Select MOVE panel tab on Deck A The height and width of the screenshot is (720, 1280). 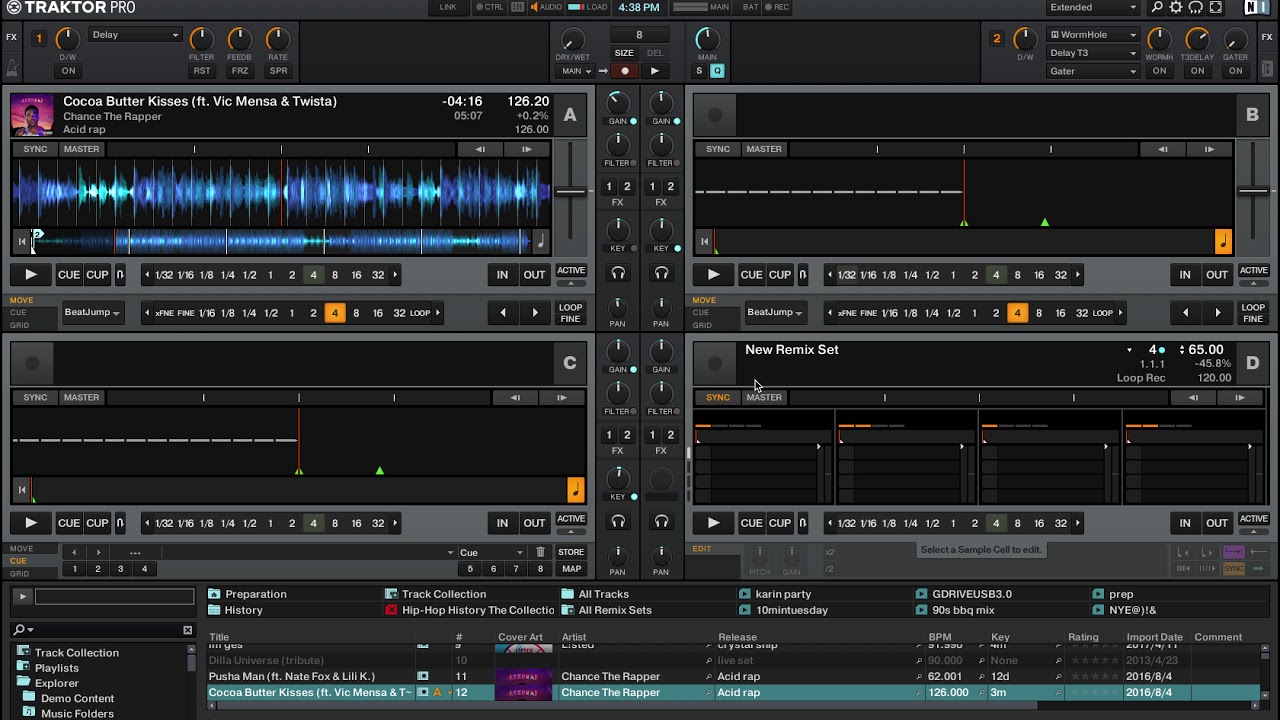(x=22, y=300)
